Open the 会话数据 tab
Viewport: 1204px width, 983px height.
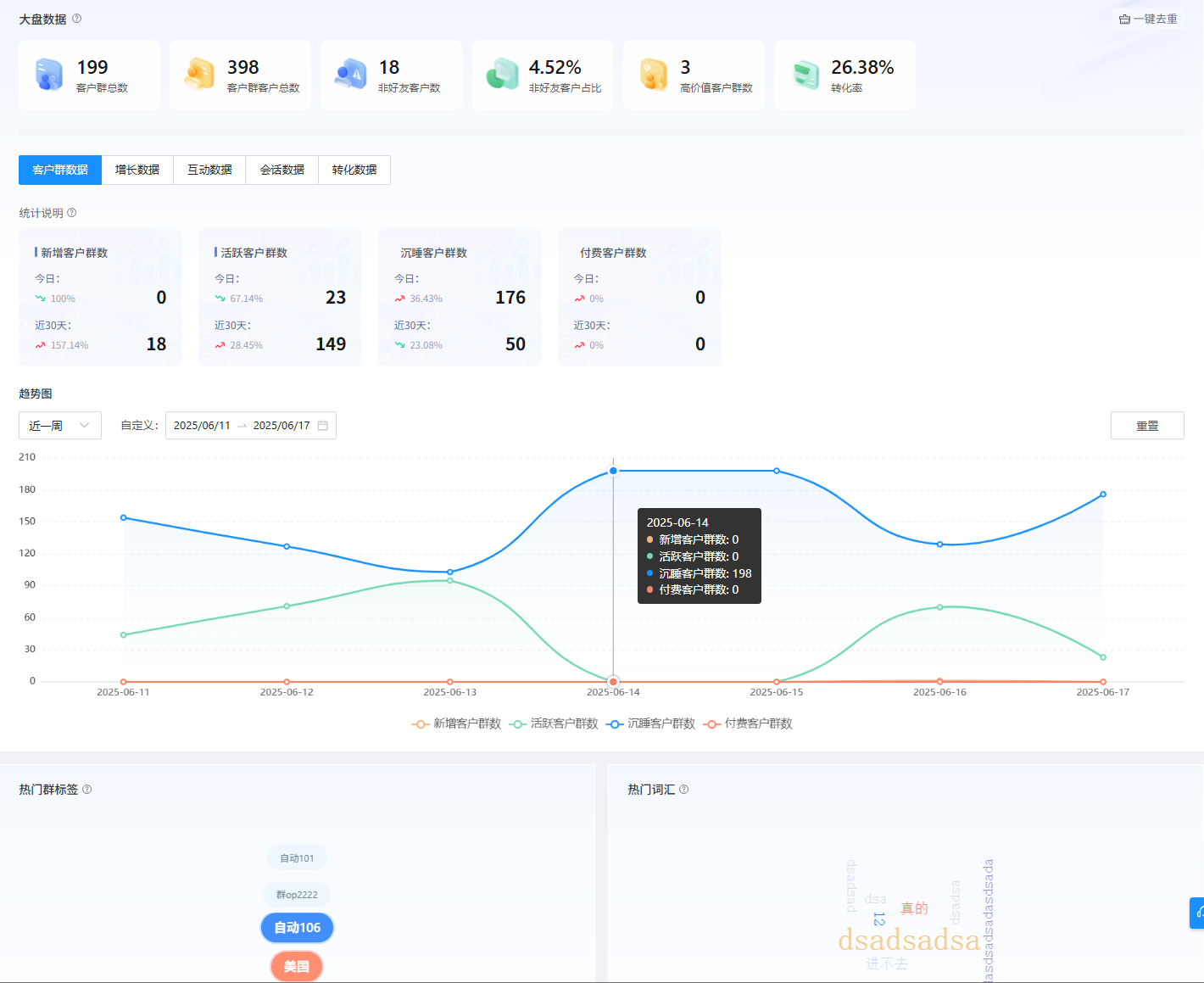(x=282, y=170)
